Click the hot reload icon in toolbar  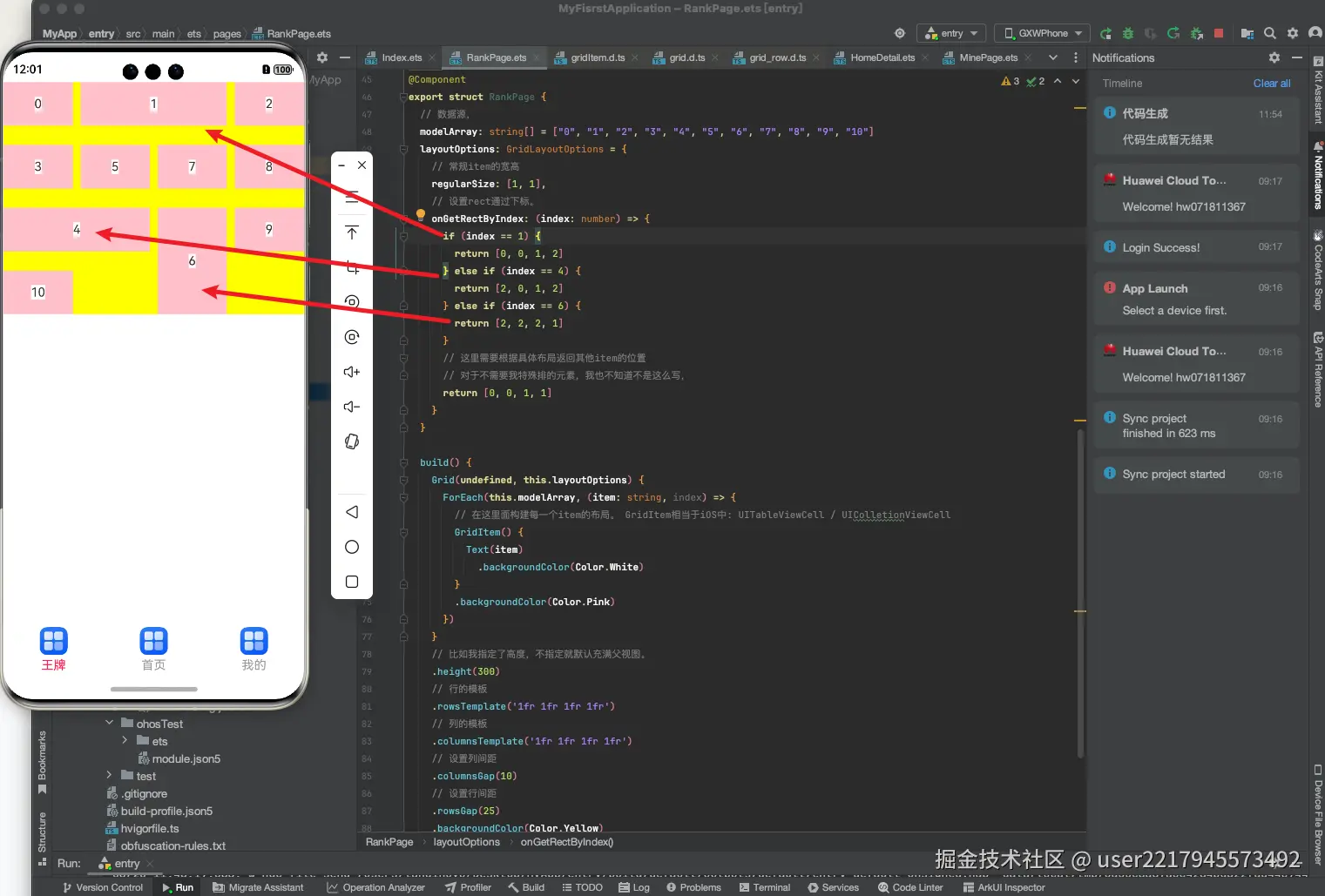click(1173, 33)
